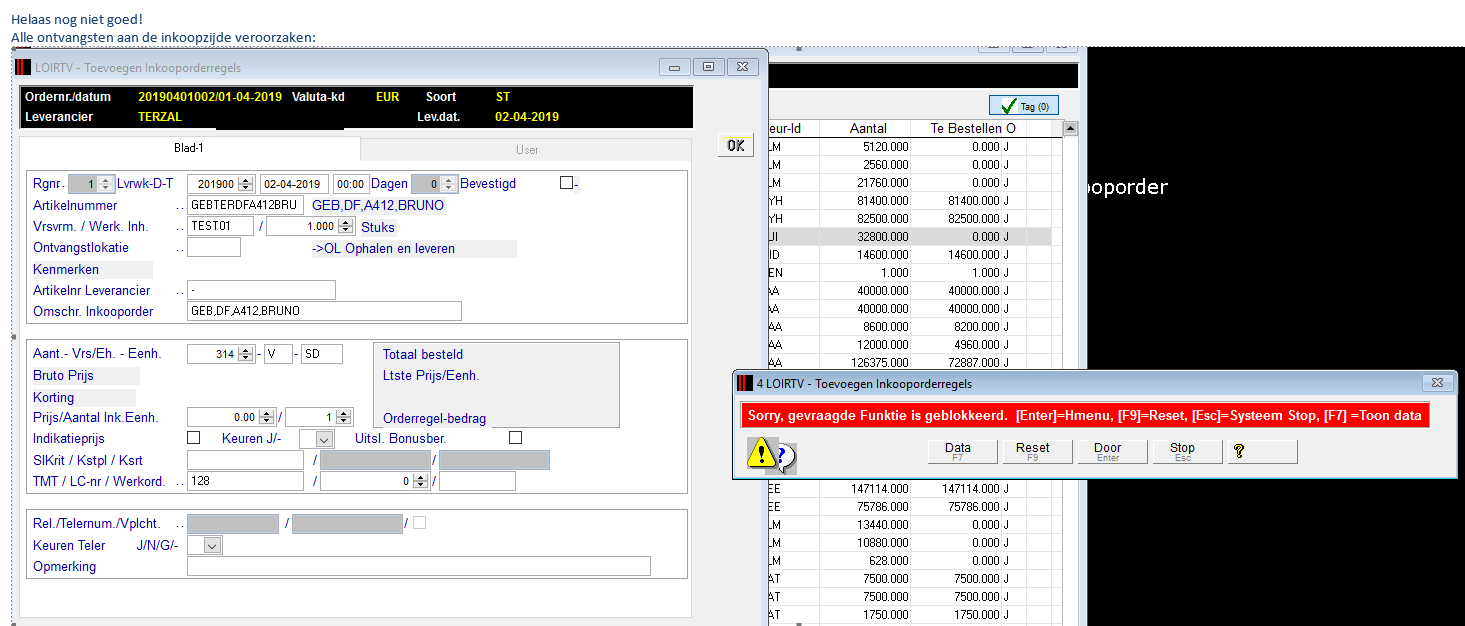The width and height of the screenshot is (1465, 626).
Task: Click the red error message banner
Action: point(1085,415)
